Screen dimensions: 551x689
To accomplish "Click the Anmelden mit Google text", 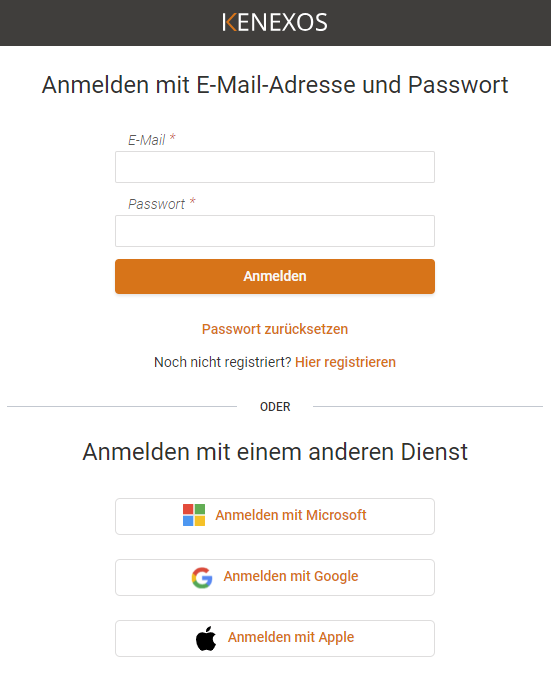I will tap(291, 576).
